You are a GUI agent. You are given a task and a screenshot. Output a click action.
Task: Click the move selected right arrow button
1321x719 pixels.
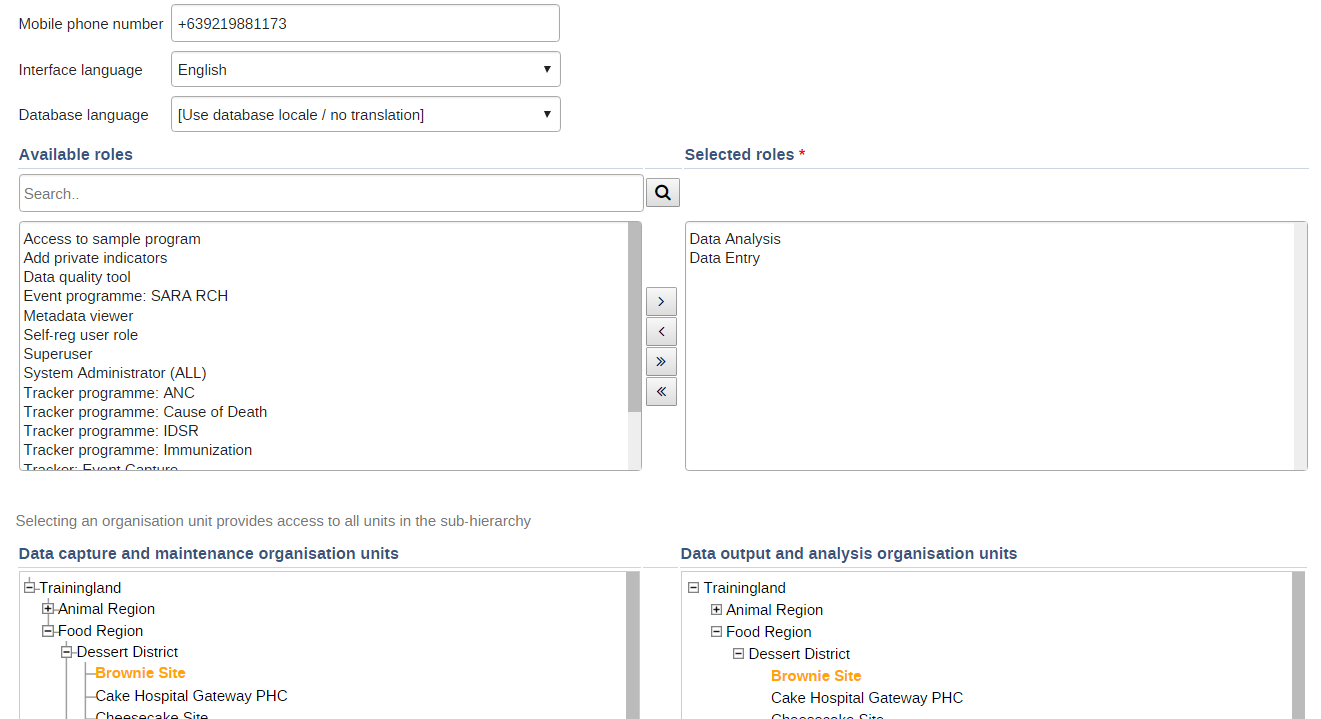click(661, 301)
